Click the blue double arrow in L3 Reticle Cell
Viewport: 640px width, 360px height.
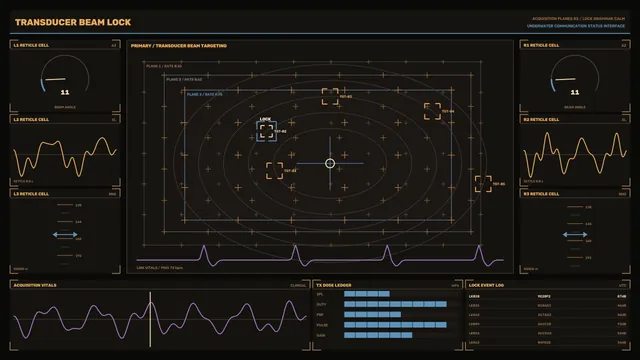[x=65, y=235]
